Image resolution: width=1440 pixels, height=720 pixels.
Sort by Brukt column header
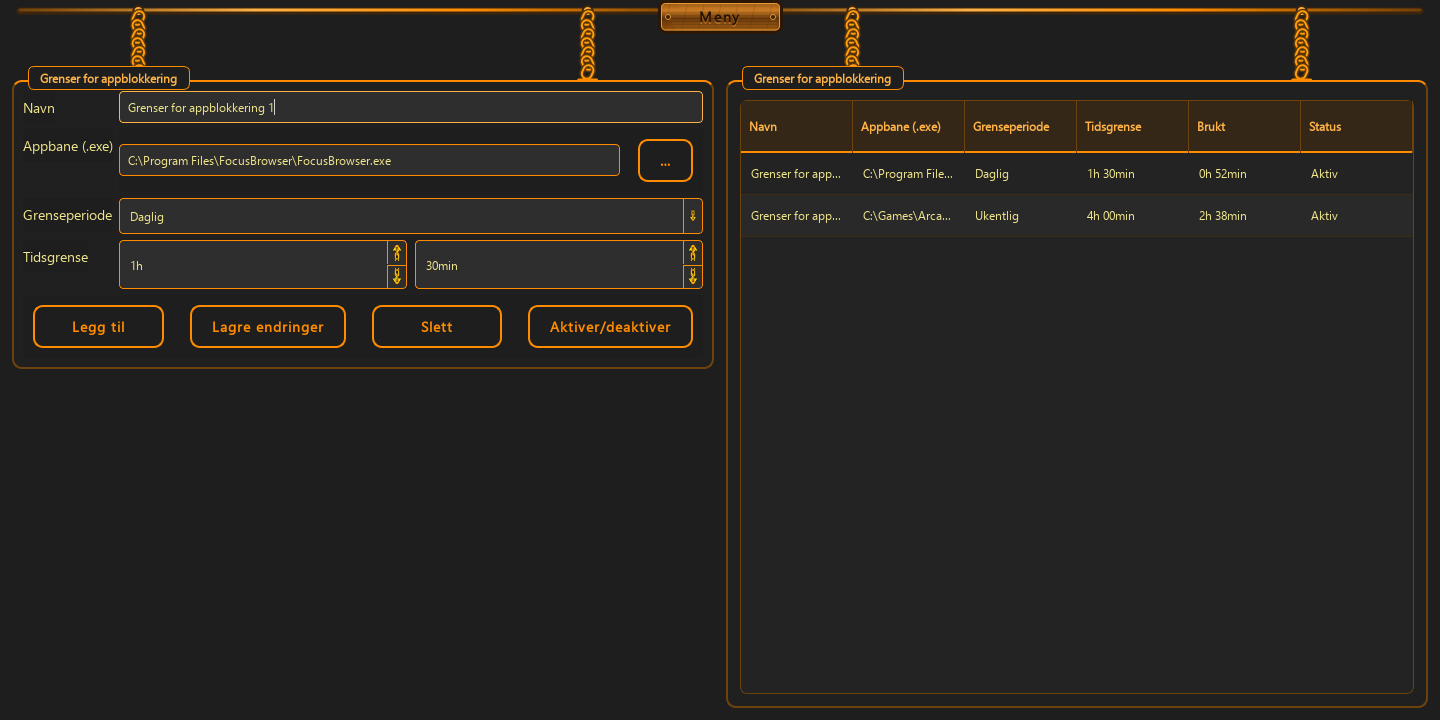(x=1245, y=126)
